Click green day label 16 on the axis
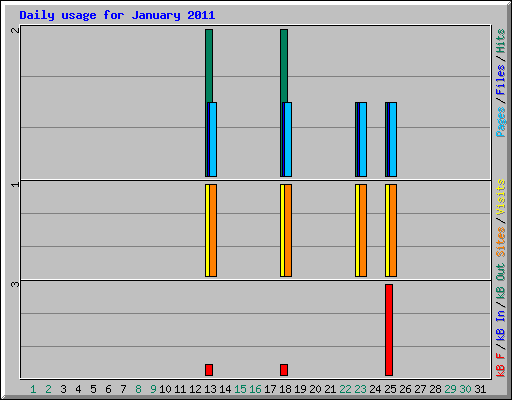Screen dimensions: 512x400 [255, 389]
